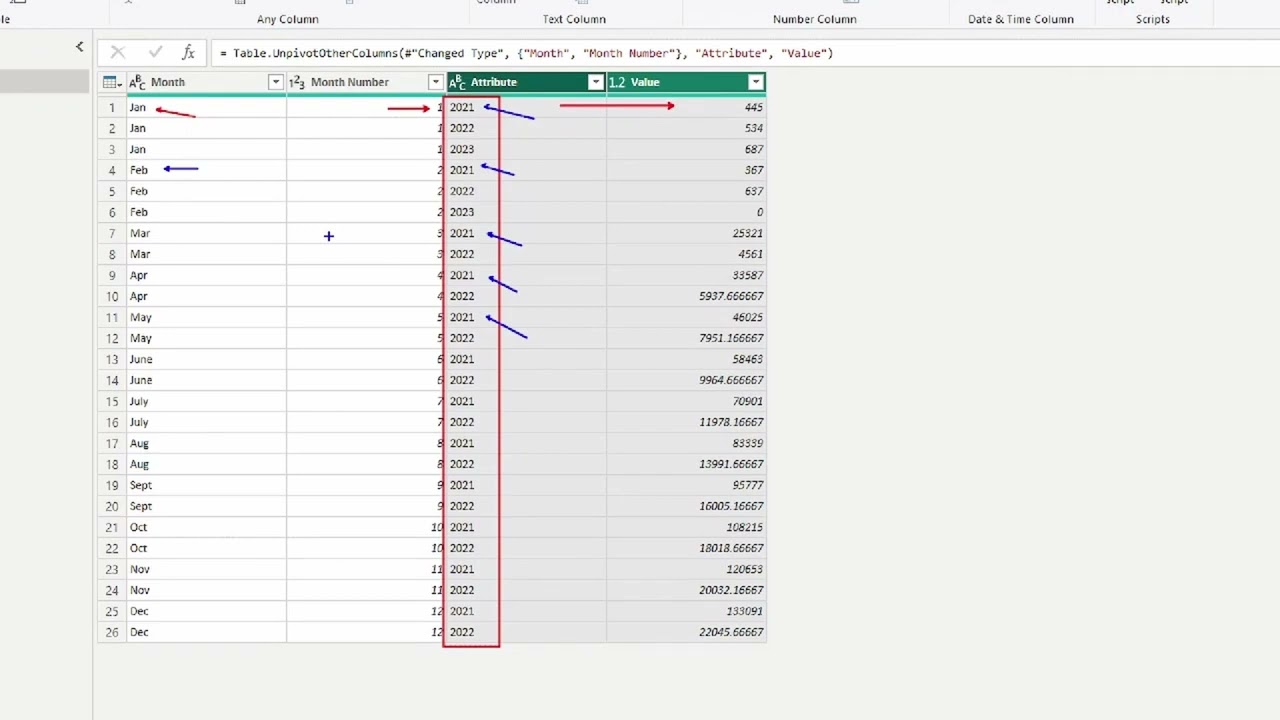Click the Nov month cell in row 24
This screenshot has width=1280, height=720.
[206, 590]
